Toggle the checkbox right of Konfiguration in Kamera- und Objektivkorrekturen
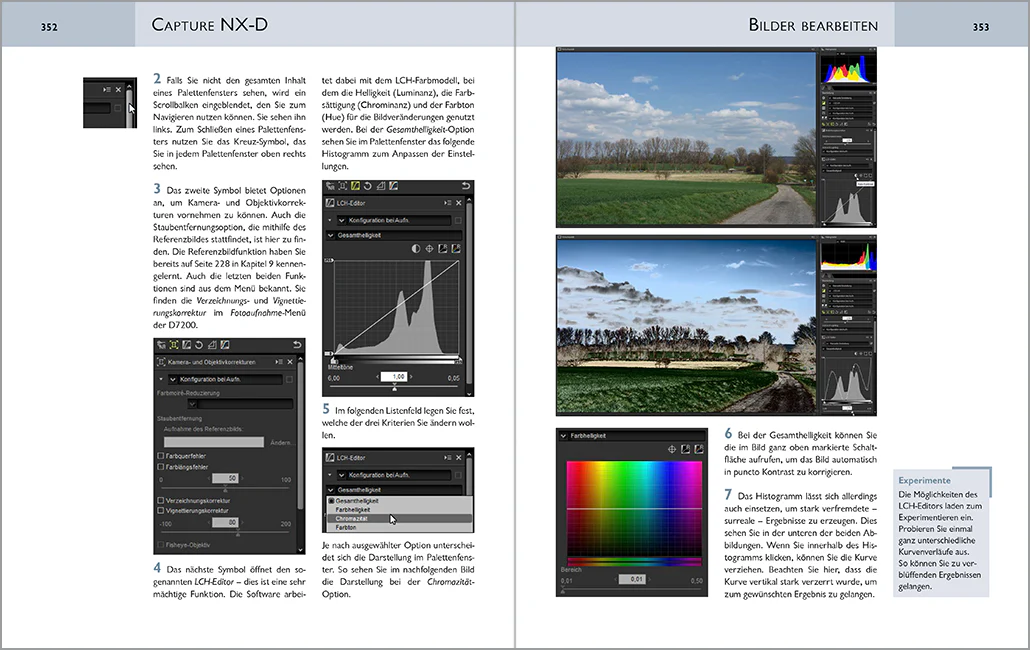 click(x=289, y=379)
